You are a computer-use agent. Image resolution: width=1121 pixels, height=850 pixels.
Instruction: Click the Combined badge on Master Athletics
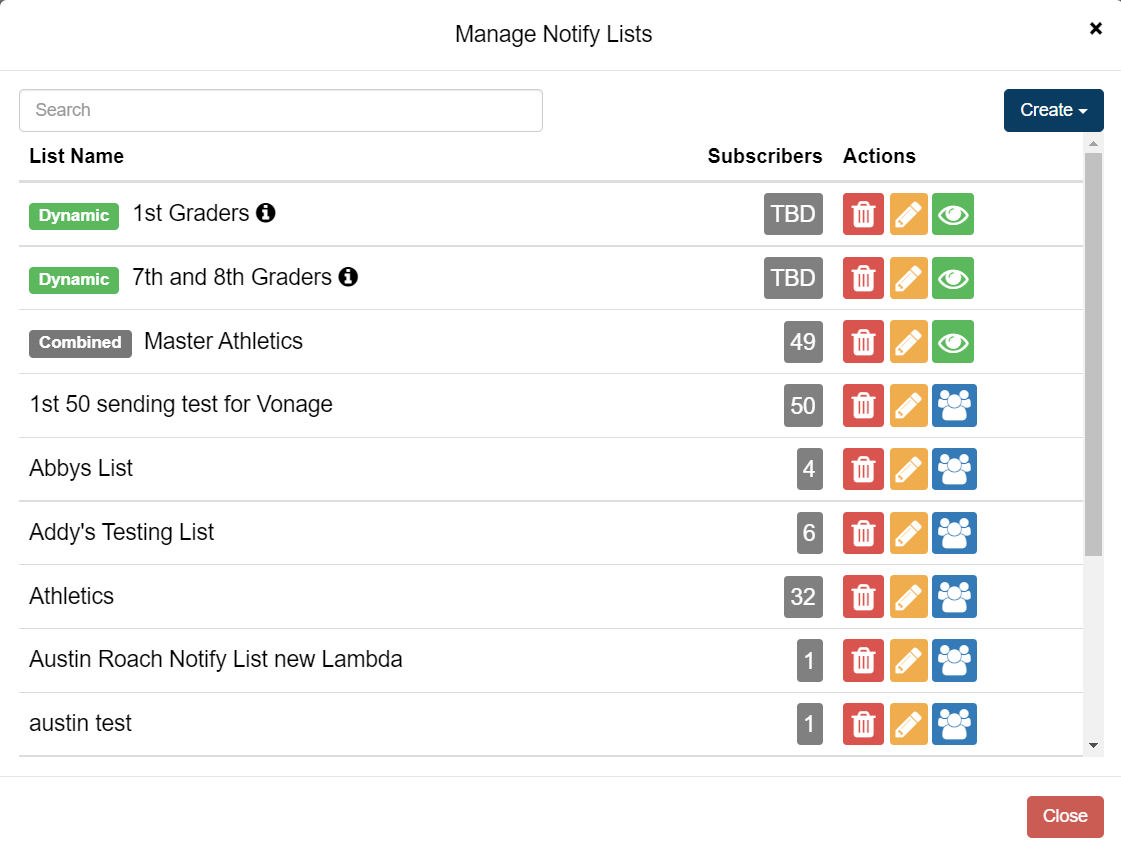pyautogui.click(x=80, y=343)
